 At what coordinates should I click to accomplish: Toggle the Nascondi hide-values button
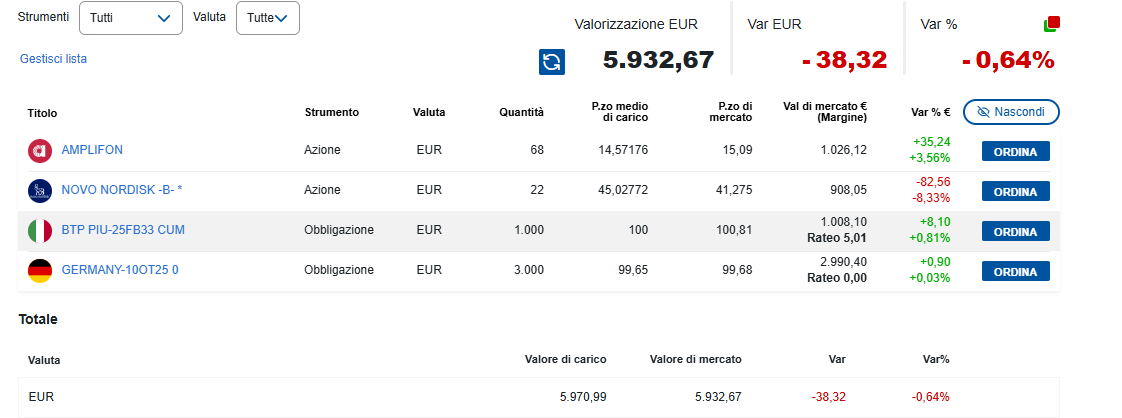(1011, 112)
